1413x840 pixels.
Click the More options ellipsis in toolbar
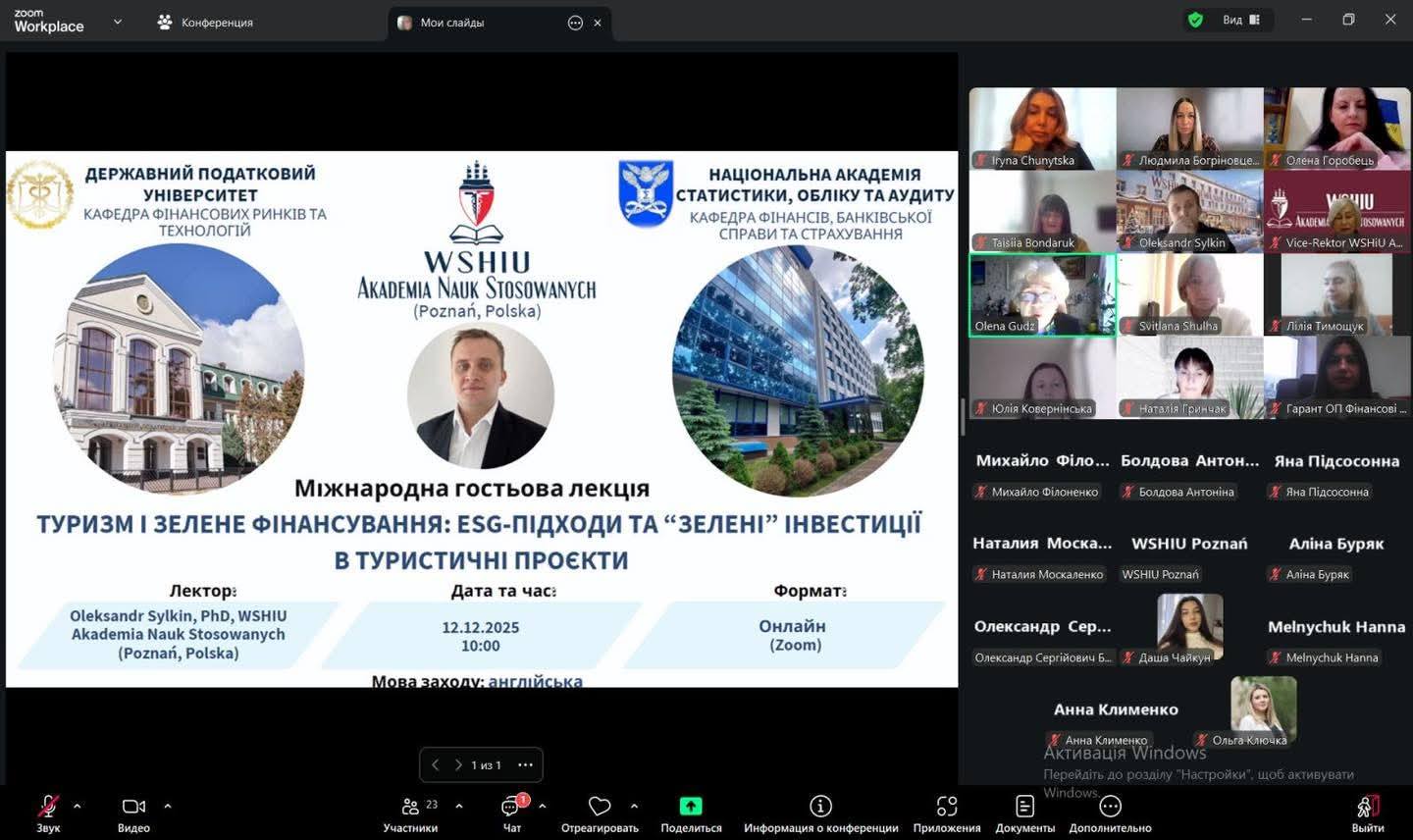[x=1110, y=807]
